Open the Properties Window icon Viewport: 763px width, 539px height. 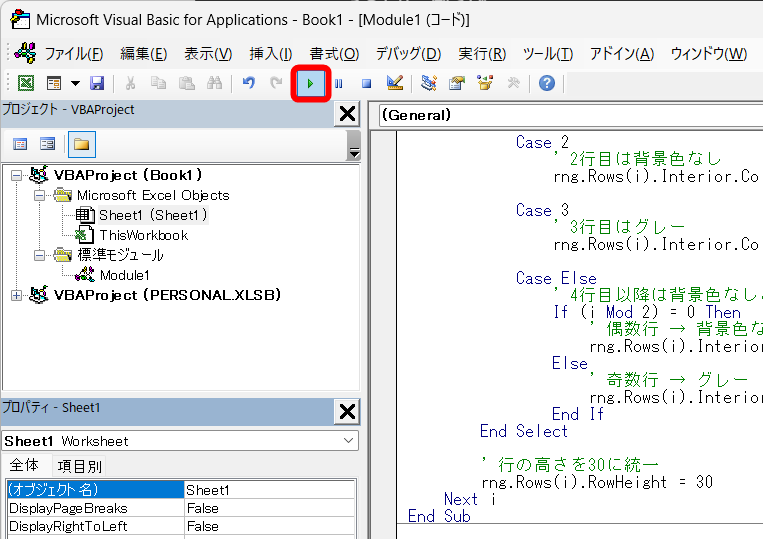coord(457,83)
